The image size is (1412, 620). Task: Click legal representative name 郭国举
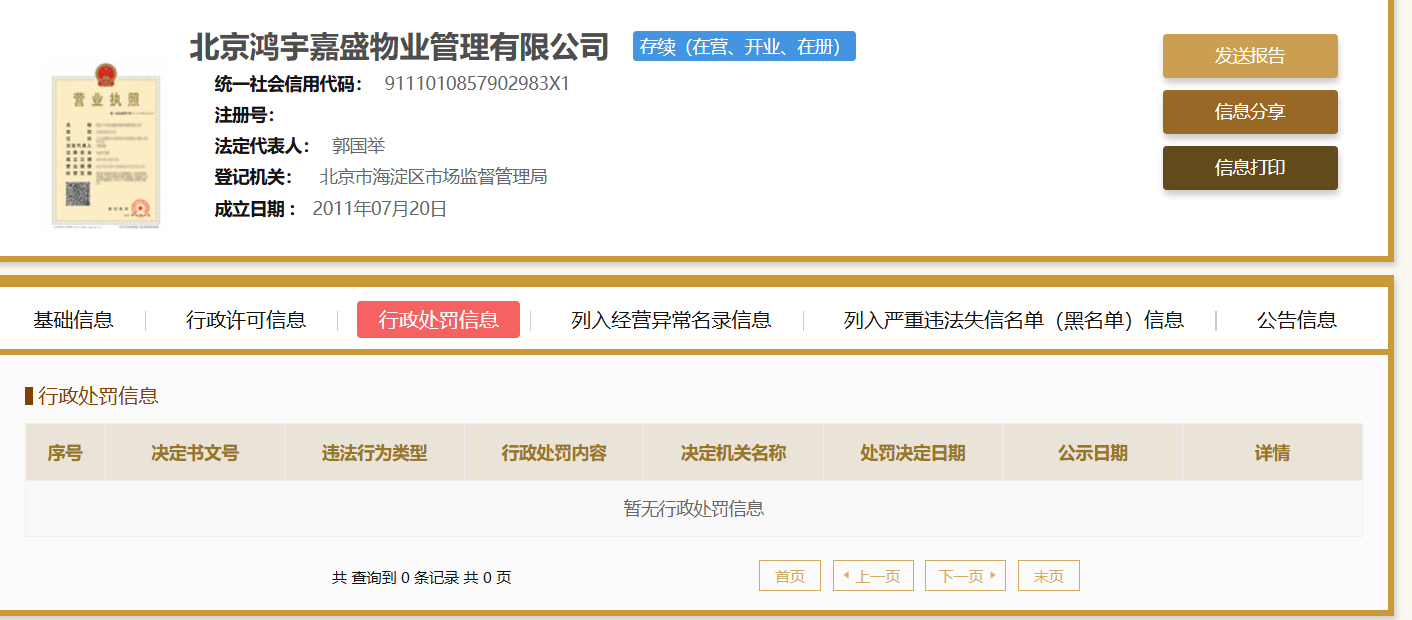359,146
